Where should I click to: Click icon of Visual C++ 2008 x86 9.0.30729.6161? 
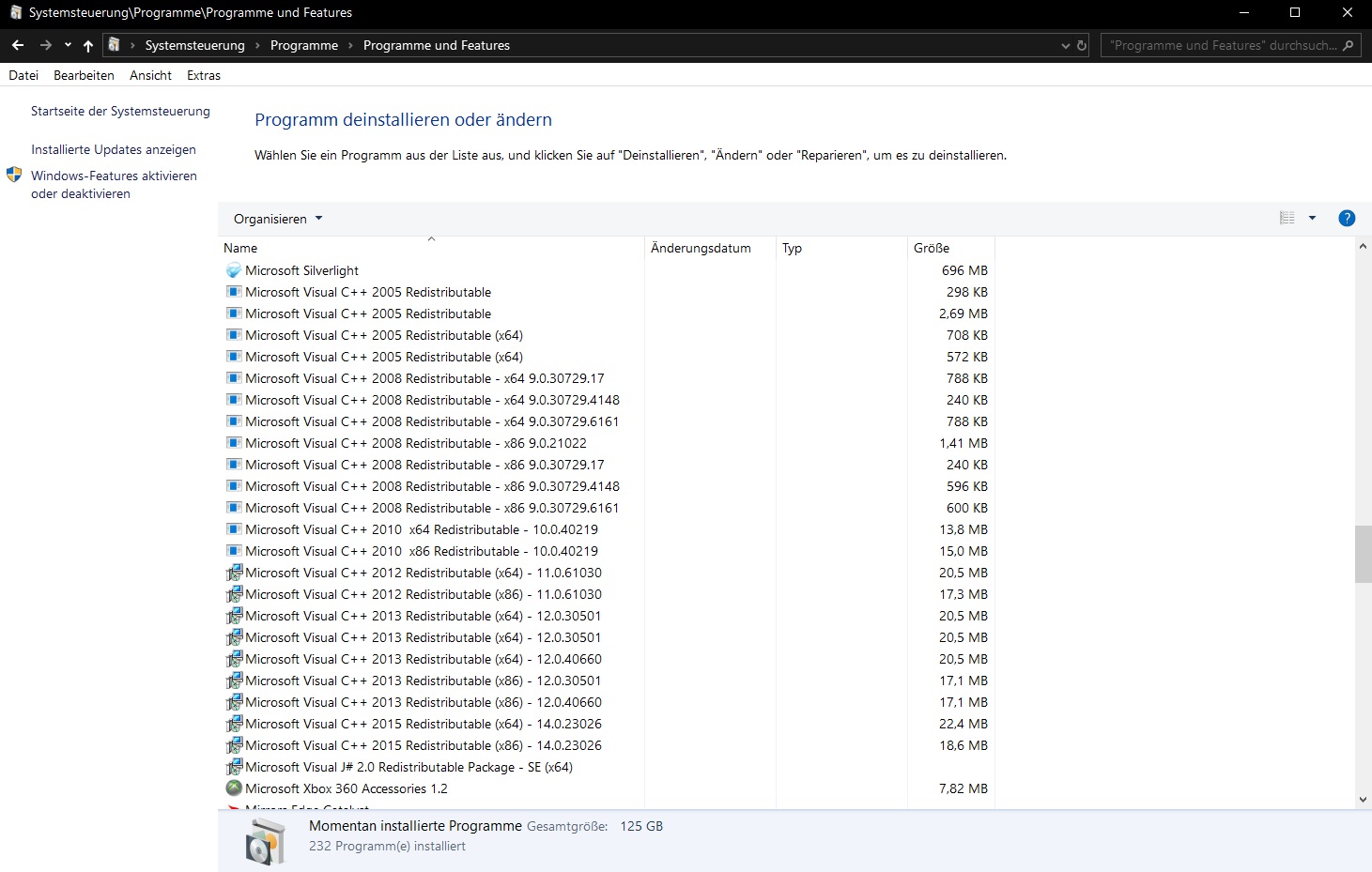pos(234,508)
